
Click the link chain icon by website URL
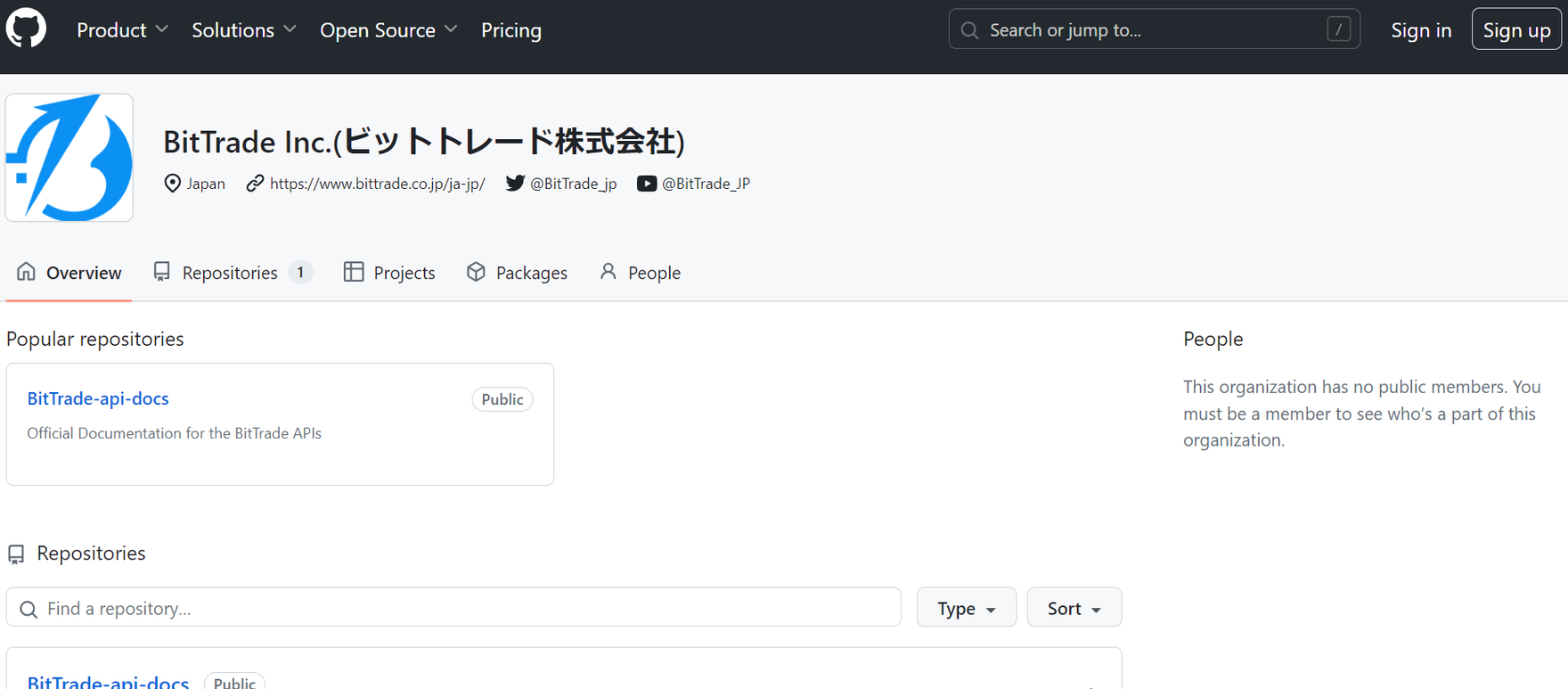(256, 183)
